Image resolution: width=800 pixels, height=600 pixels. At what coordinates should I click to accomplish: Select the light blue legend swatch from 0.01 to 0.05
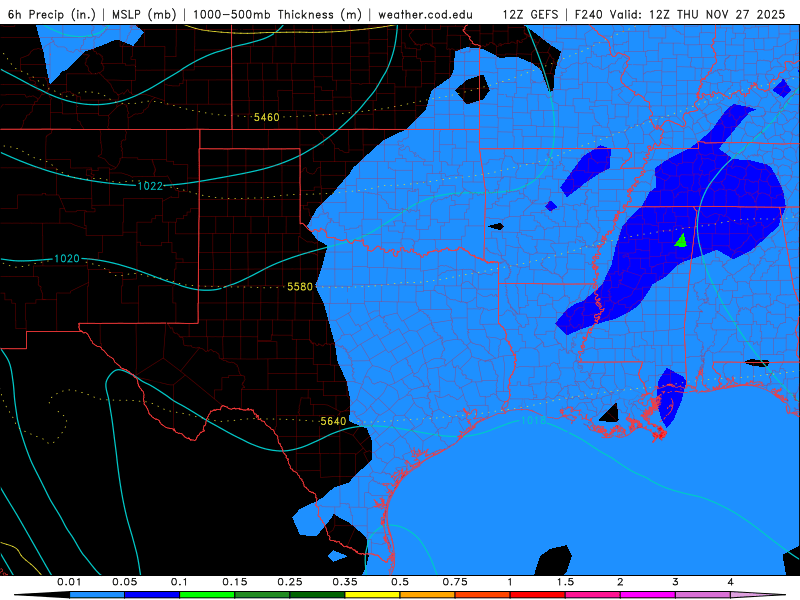(x=97, y=595)
